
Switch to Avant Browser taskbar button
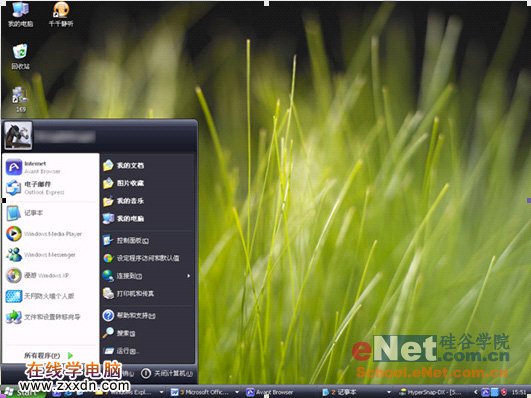click(x=270, y=392)
